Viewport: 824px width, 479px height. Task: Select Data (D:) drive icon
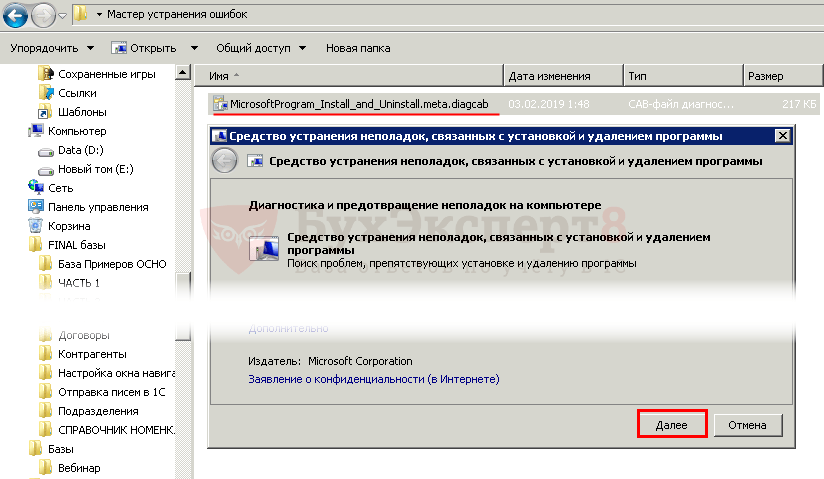(x=46, y=150)
